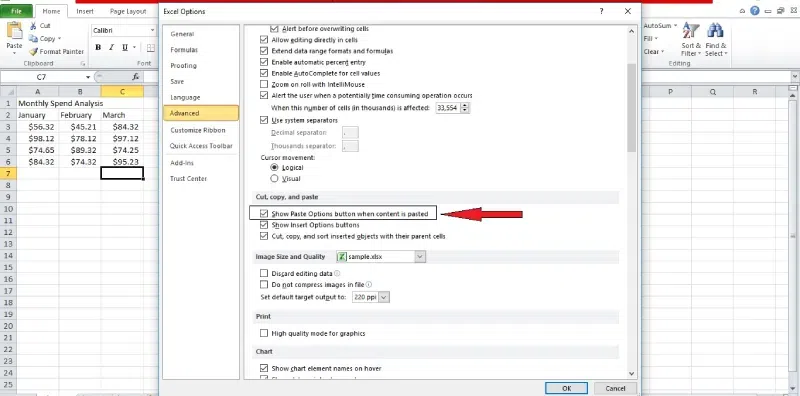Switch to the Insert ribbon tab
Screen dimensions: 800x396
(x=85, y=11)
